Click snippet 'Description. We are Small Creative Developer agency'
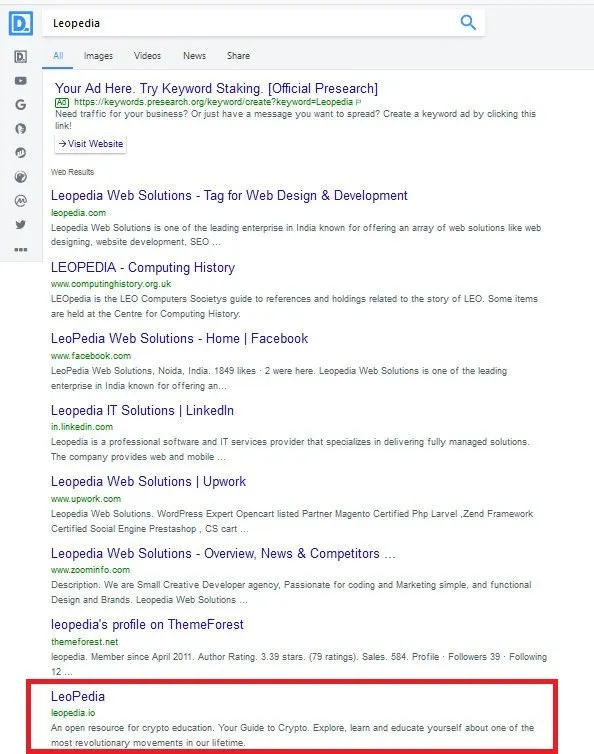This screenshot has height=754, width=594. tap(291, 592)
